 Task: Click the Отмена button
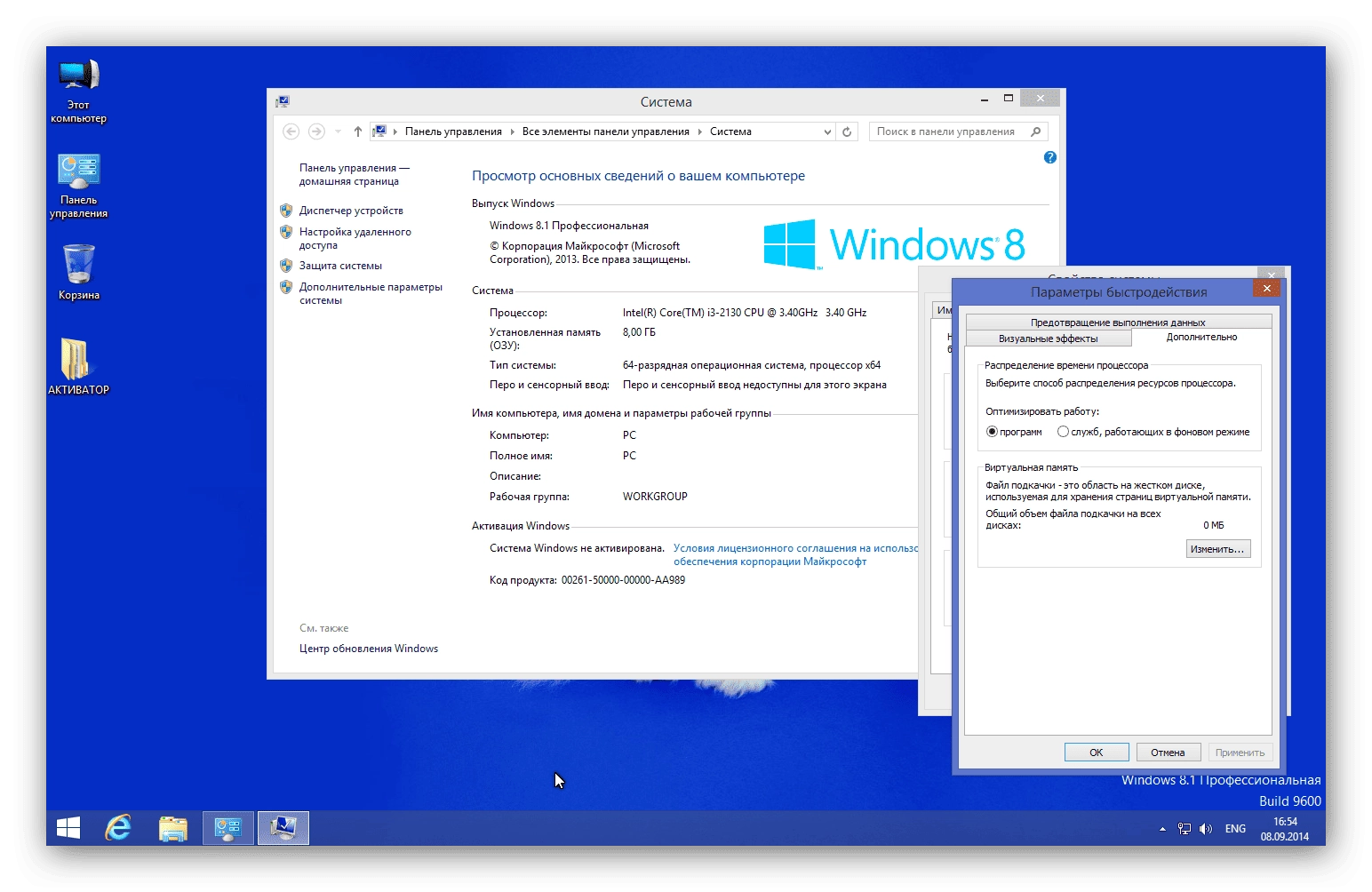click(1169, 753)
